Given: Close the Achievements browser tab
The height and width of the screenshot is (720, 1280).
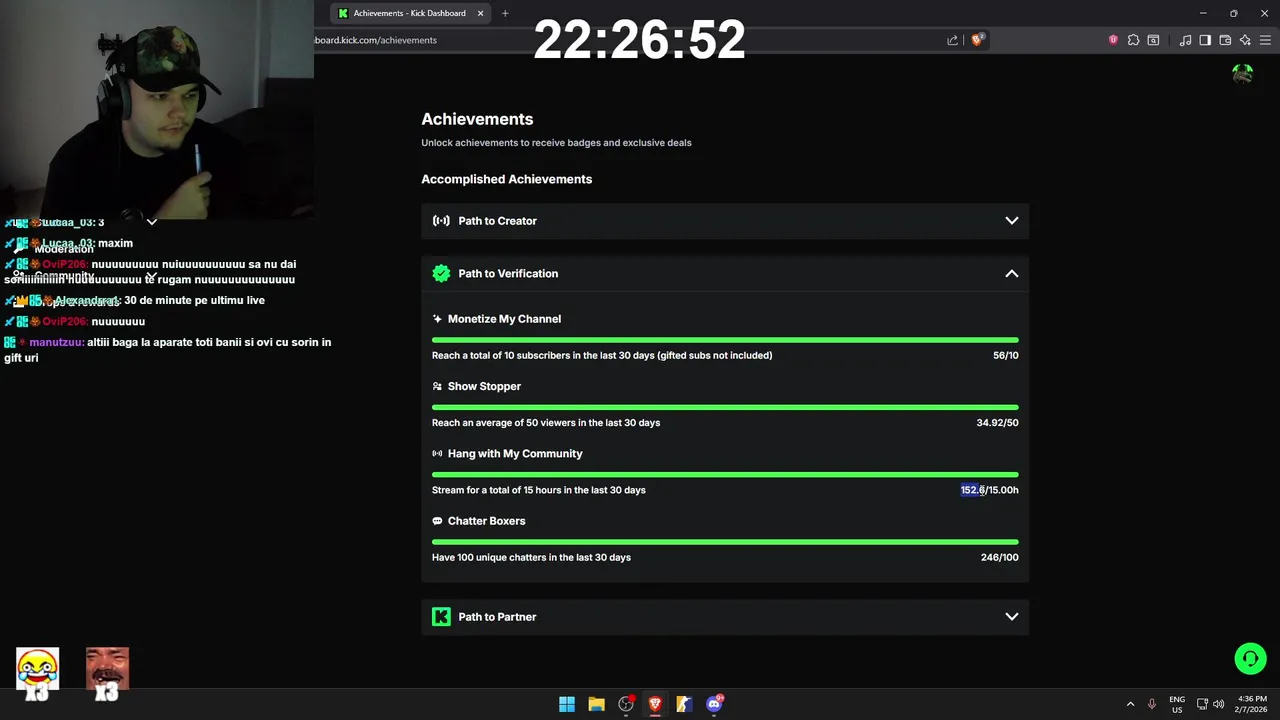Looking at the screenshot, I should 480,13.
